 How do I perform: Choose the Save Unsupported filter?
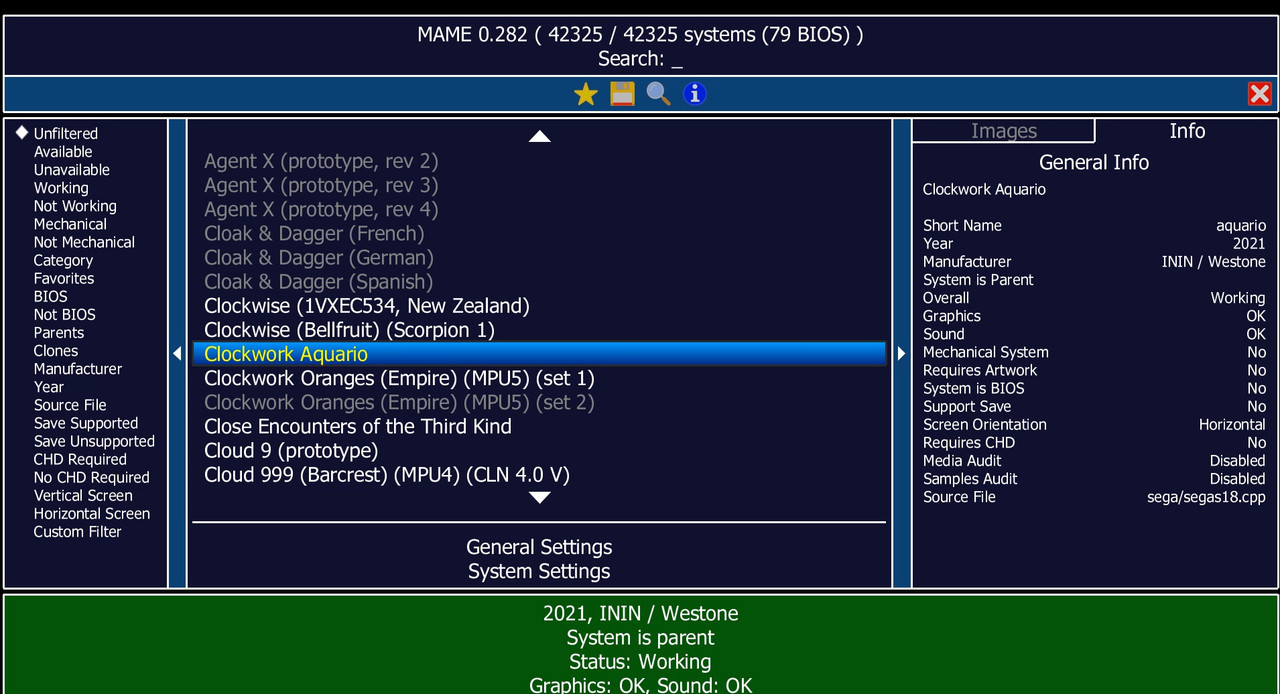coord(94,441)
